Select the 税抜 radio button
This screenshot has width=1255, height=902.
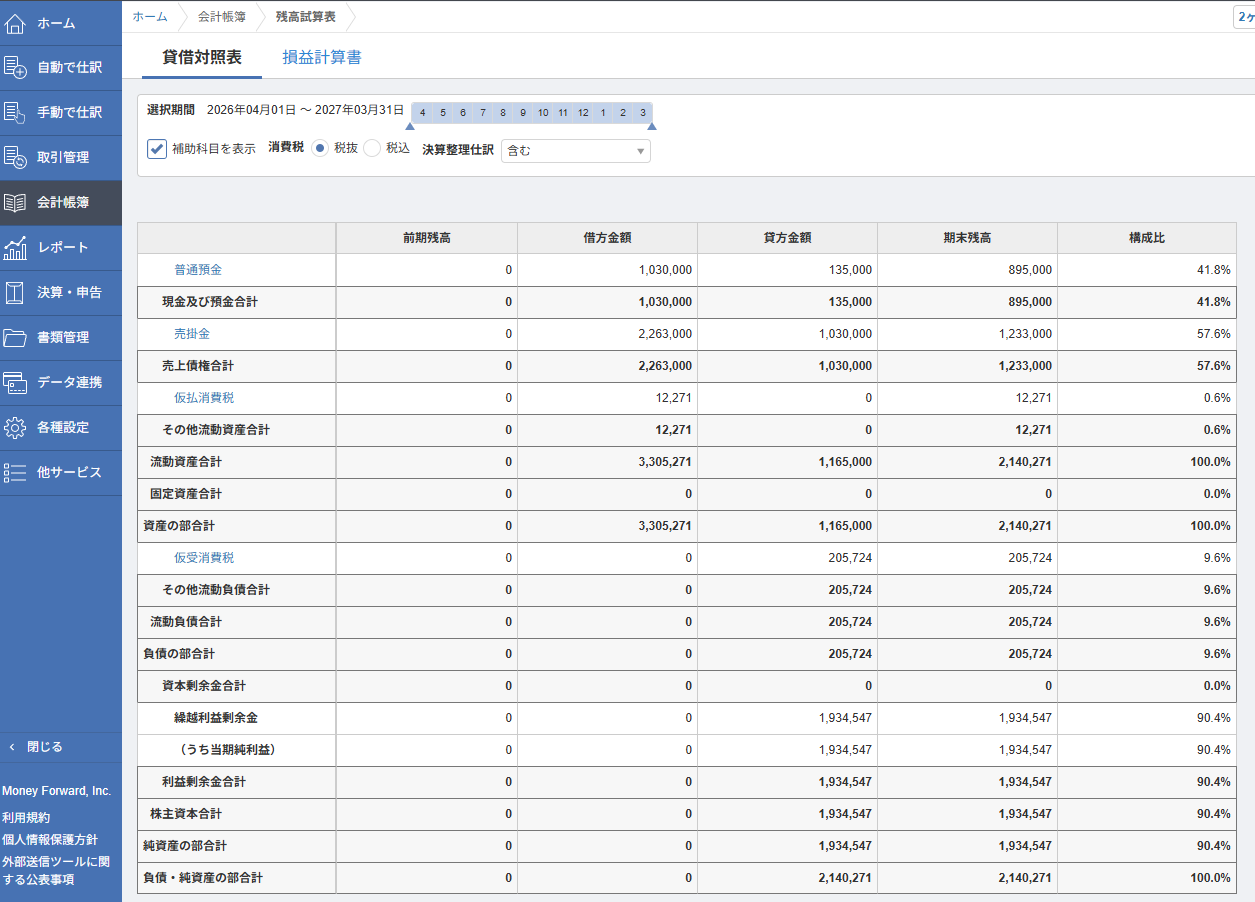tap(319, 148)
